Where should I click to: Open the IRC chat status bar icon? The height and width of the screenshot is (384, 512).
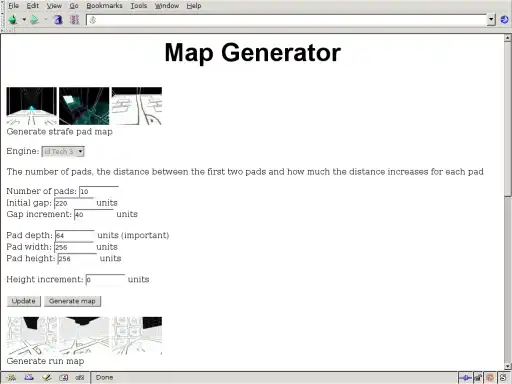[x=80, y=378]
